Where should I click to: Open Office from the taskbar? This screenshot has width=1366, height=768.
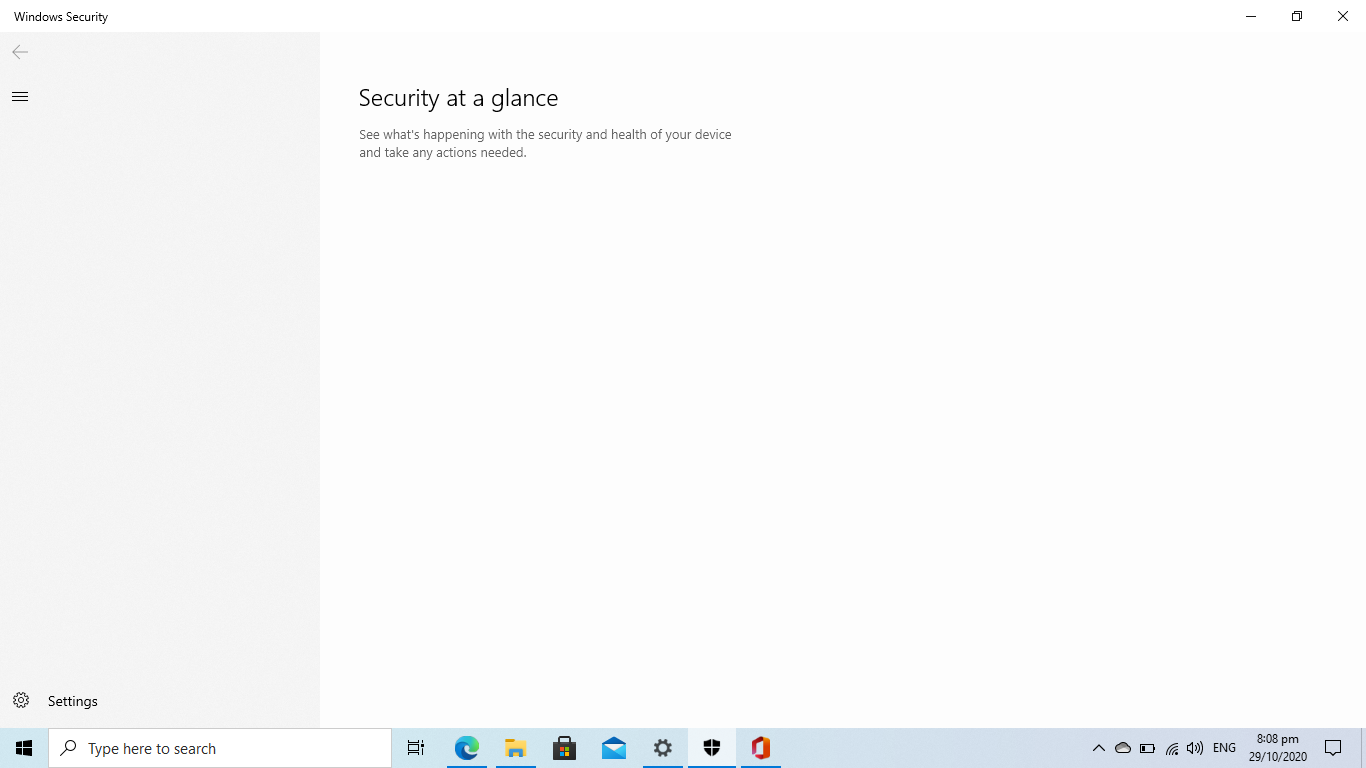[761, 748]
